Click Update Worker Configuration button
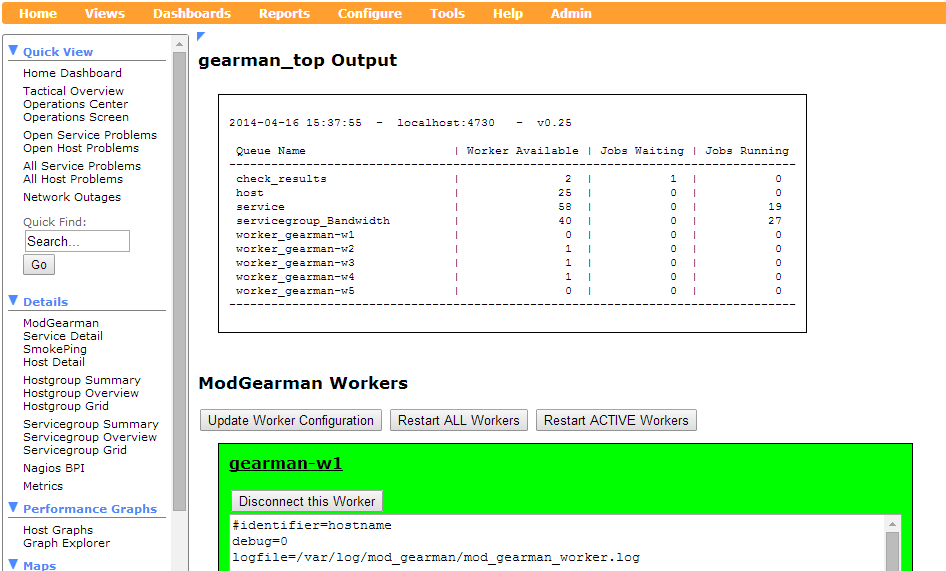 pyautogui.click(x=291, y=420)
